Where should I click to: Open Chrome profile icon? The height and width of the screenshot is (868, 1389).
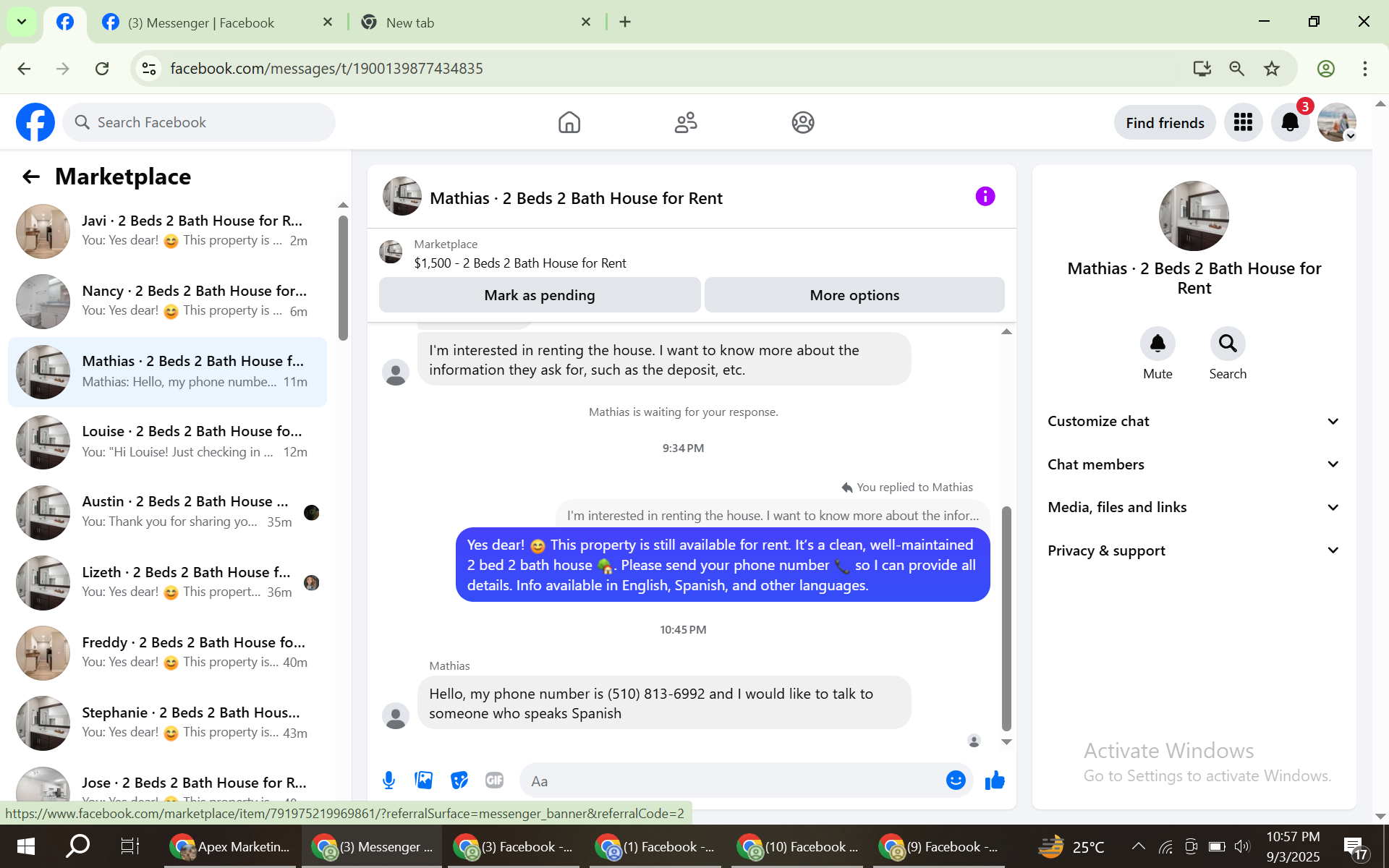[1326, 69]
